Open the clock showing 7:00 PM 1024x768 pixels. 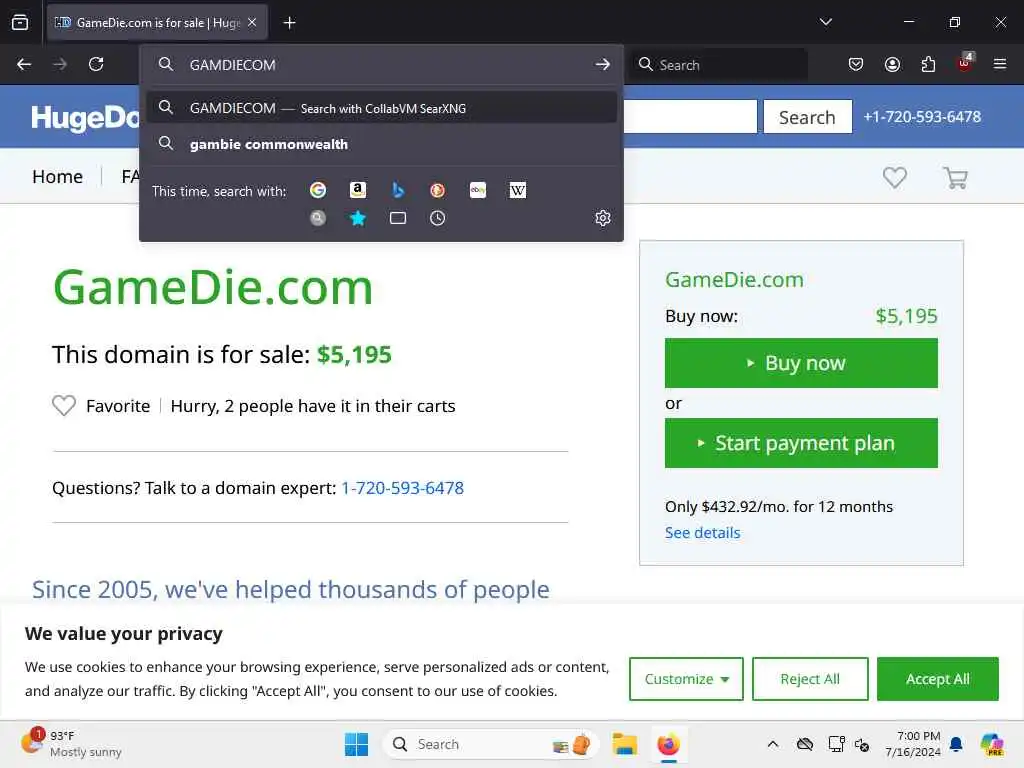click(x=913, y=744)
